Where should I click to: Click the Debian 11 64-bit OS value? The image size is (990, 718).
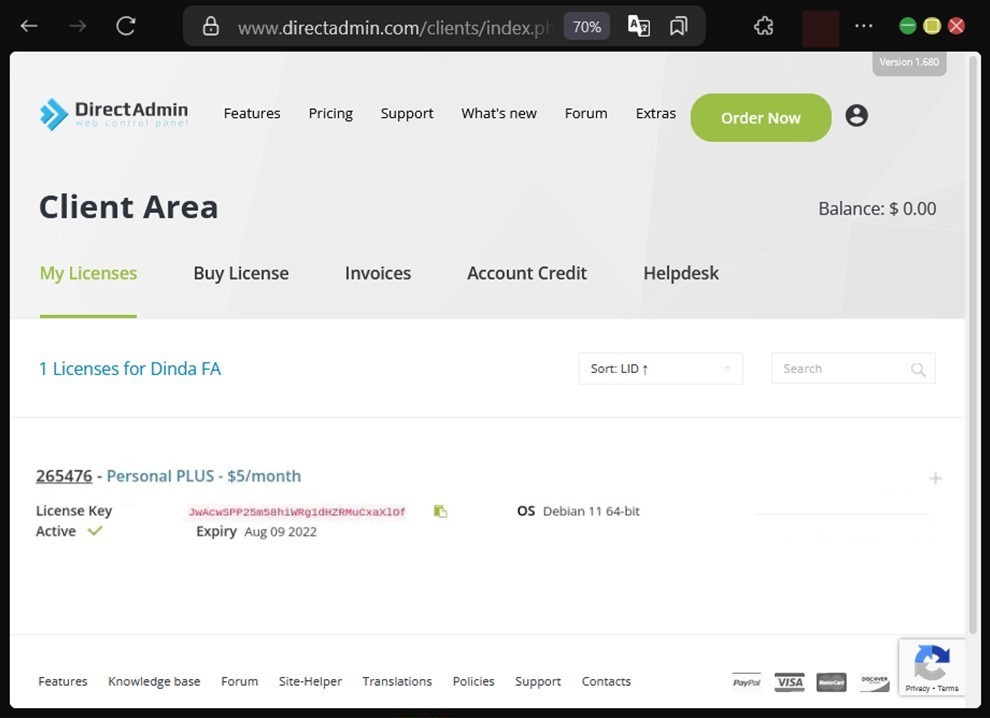591,512
